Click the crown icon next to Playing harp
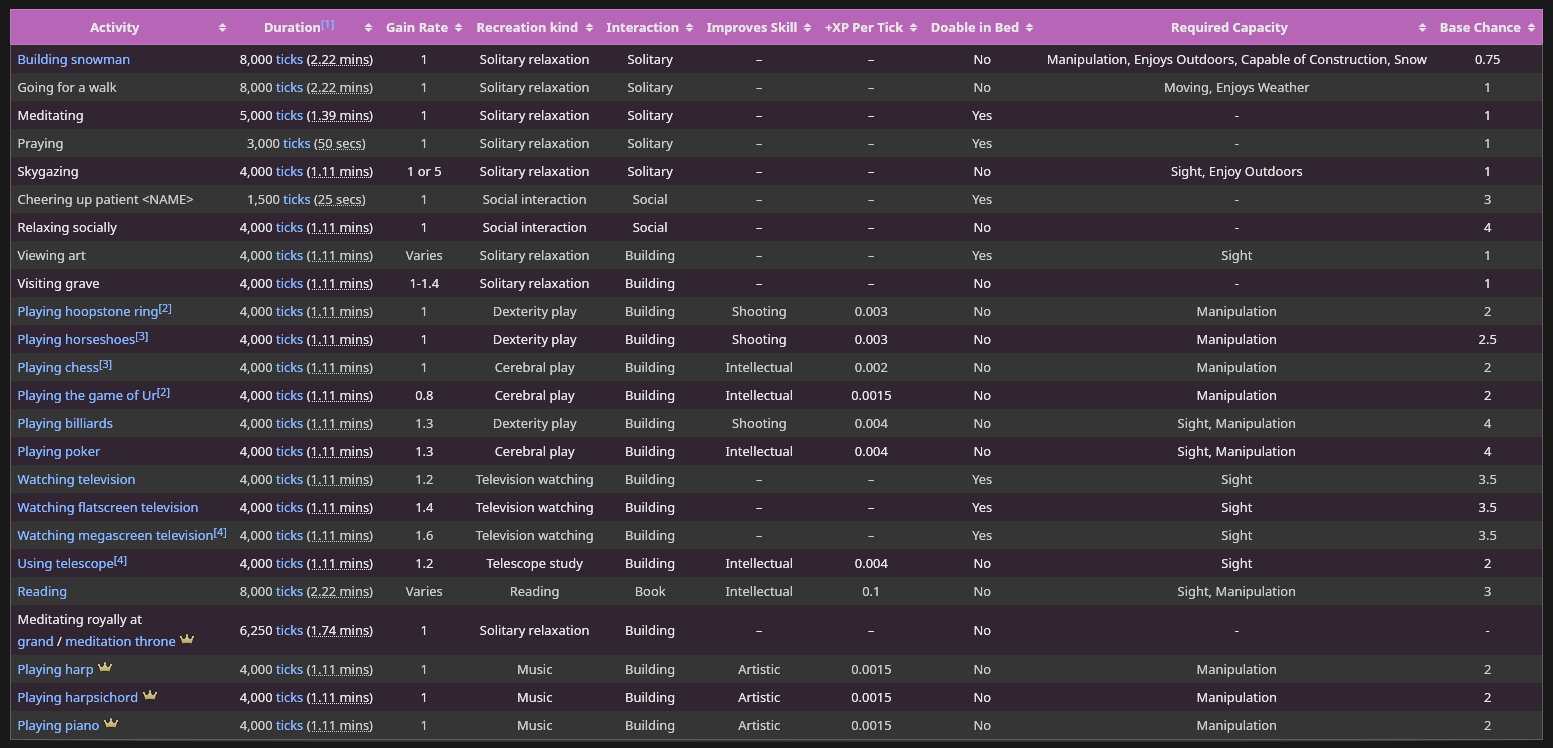This screenshot has height=748, width=1553. tap(105, 668)
